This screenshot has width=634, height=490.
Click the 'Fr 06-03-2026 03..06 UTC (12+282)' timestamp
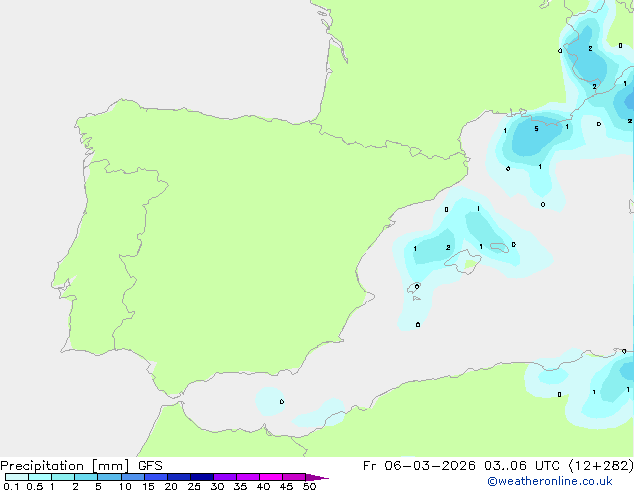point(498,466)
